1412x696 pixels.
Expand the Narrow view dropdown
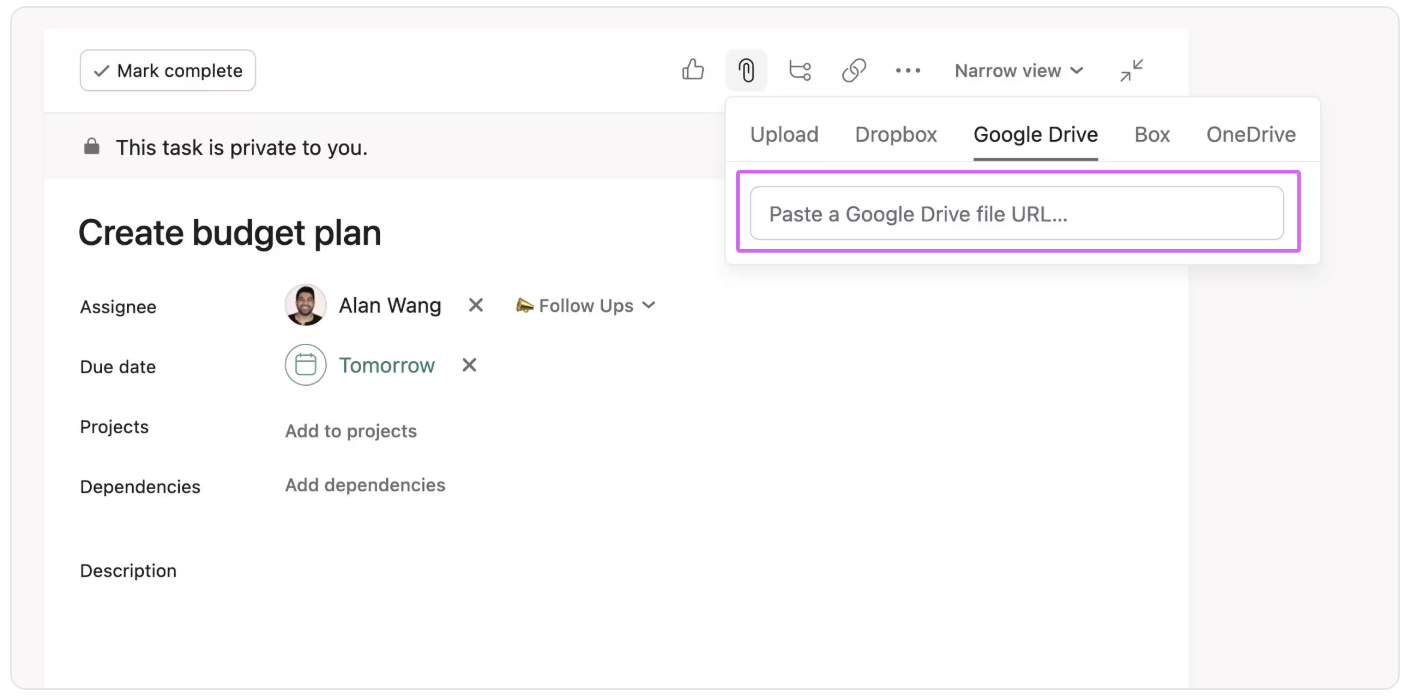[1018, 71]
